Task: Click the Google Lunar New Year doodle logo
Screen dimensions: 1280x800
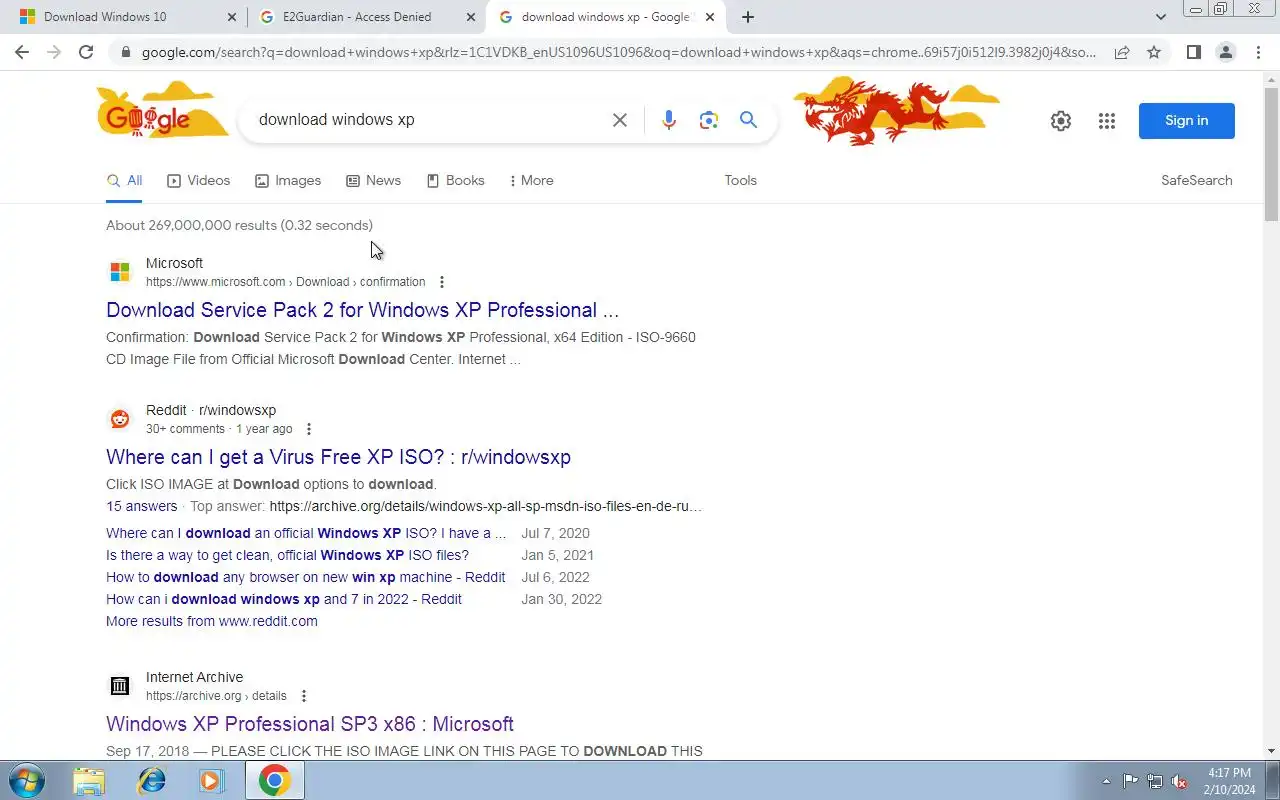Action: pyautogui.click(x=163, y=112)
